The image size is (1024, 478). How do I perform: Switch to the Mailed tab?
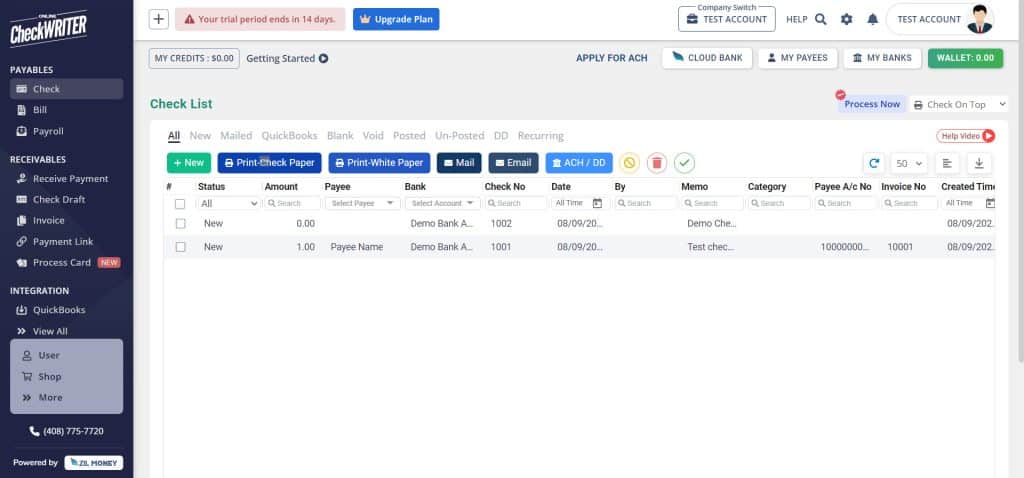pyautogui.click(x=236, y=136)
